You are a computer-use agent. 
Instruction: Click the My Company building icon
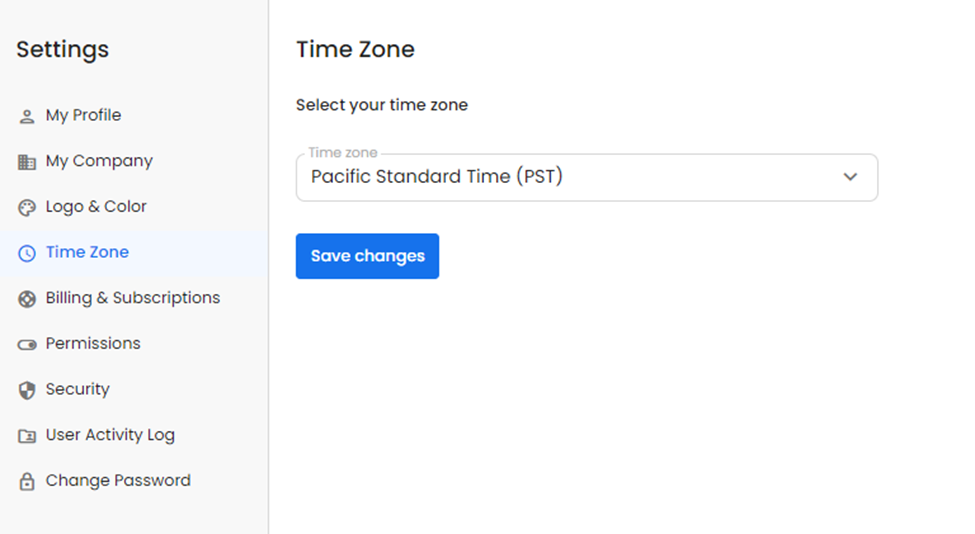(x=27, y=162)
